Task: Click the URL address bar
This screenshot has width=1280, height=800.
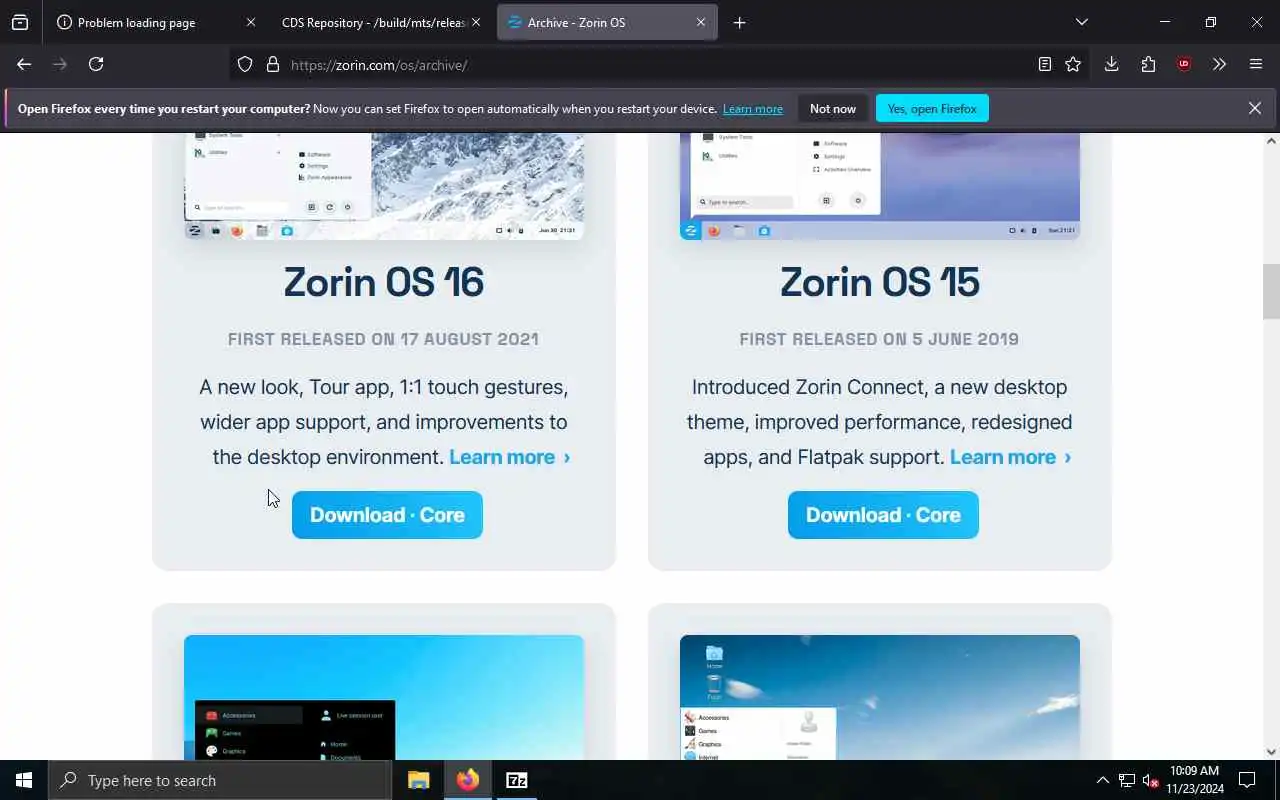Action: pyautogui.click(x=660, y=64)
